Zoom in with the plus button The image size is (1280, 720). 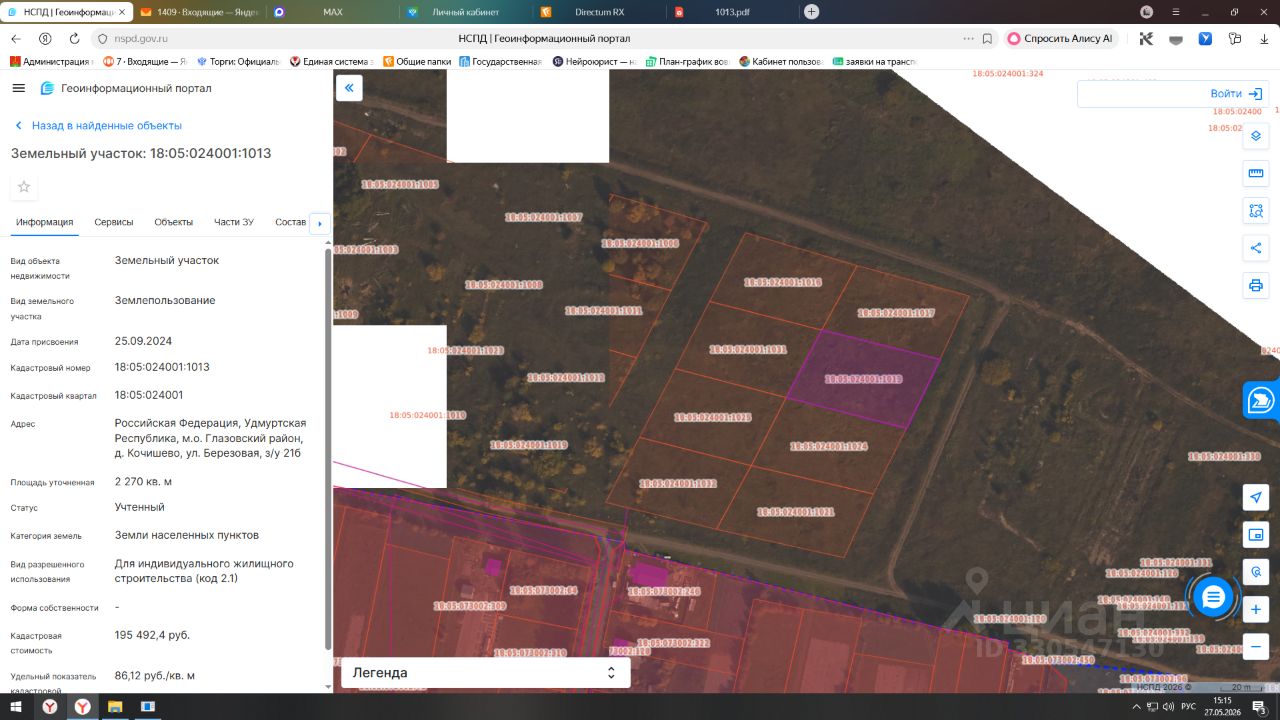[1256, 608]
